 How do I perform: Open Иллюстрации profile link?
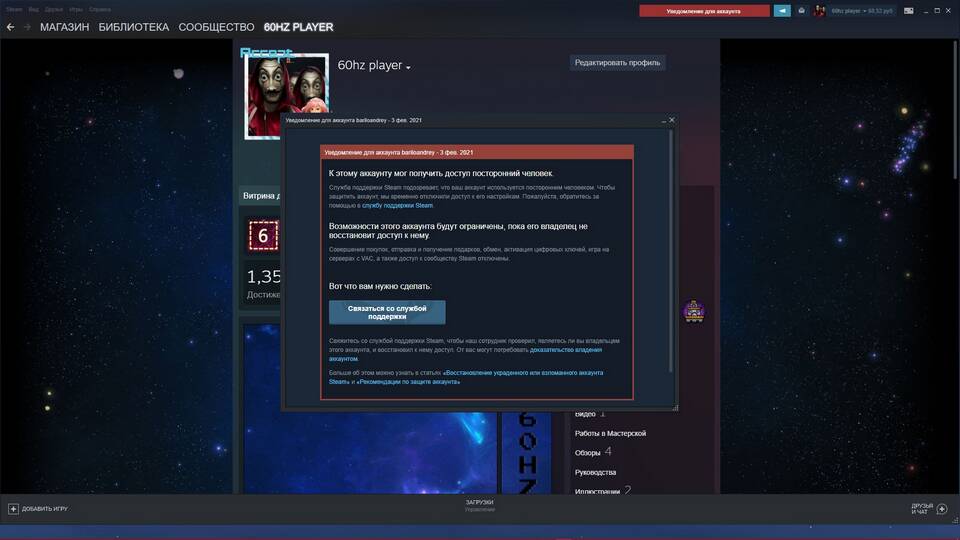[597, 491]
